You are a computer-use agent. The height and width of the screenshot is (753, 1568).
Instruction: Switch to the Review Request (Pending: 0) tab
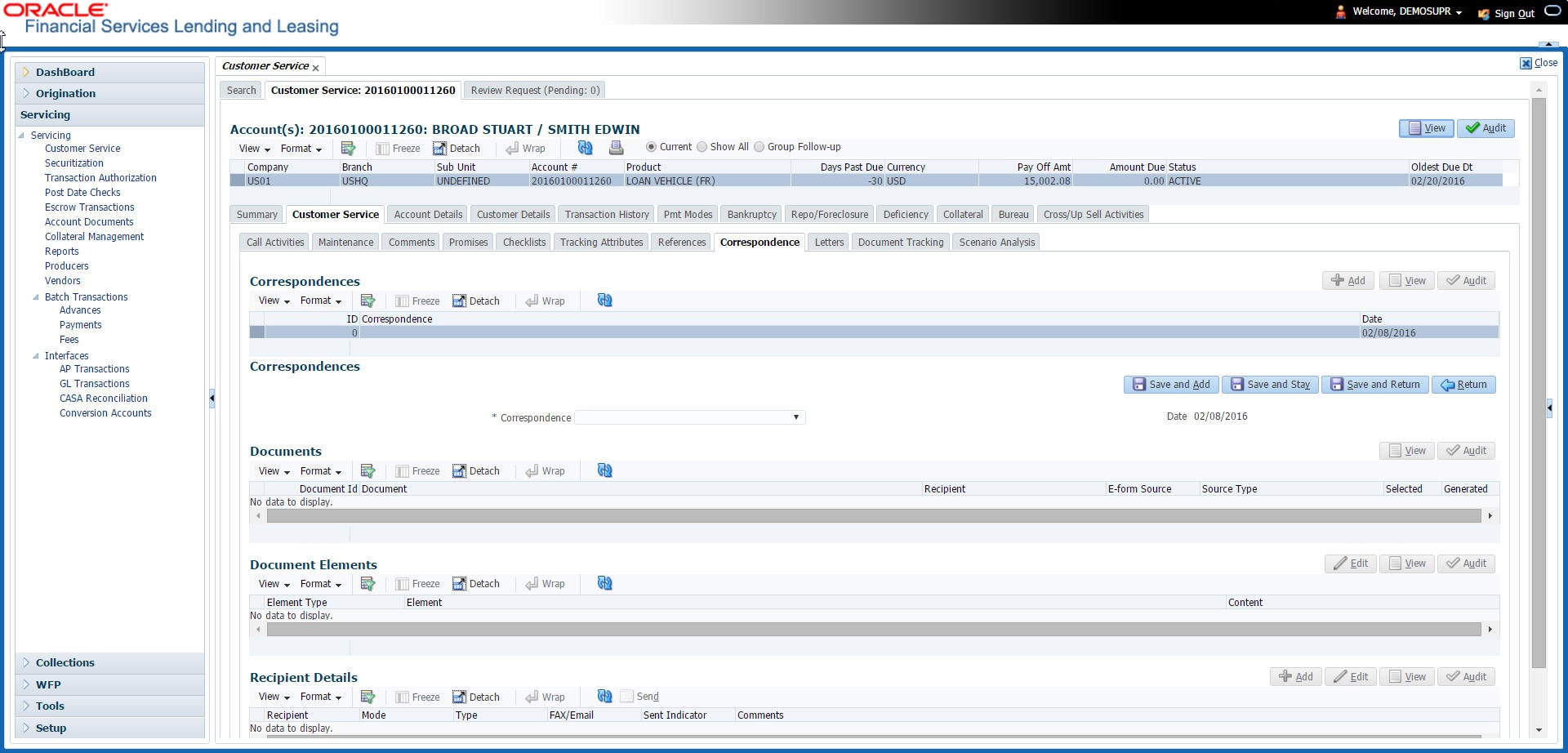535,90
